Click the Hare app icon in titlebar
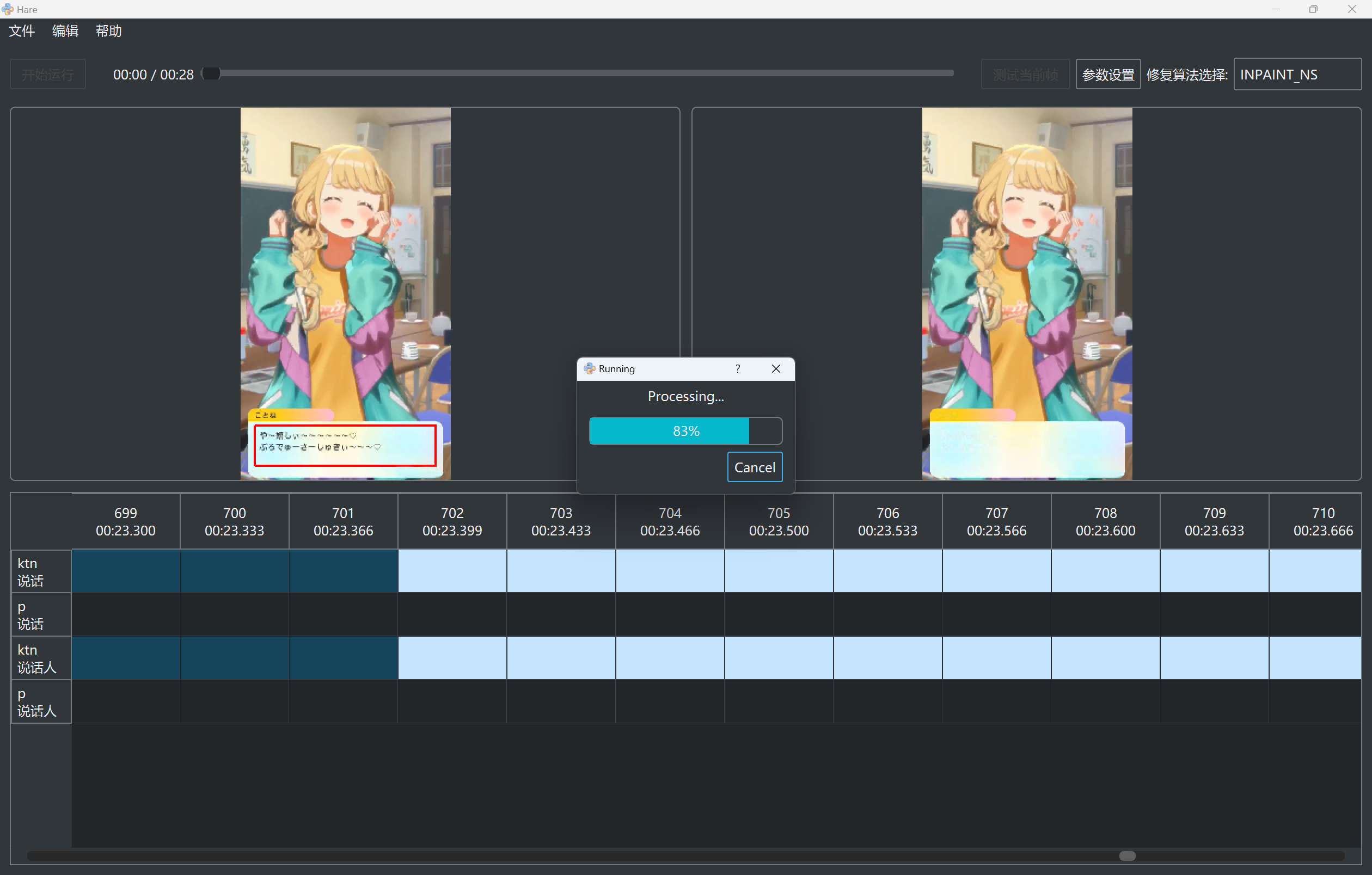The width and height of the screenshot is (1372, 875). click(8, 9)
